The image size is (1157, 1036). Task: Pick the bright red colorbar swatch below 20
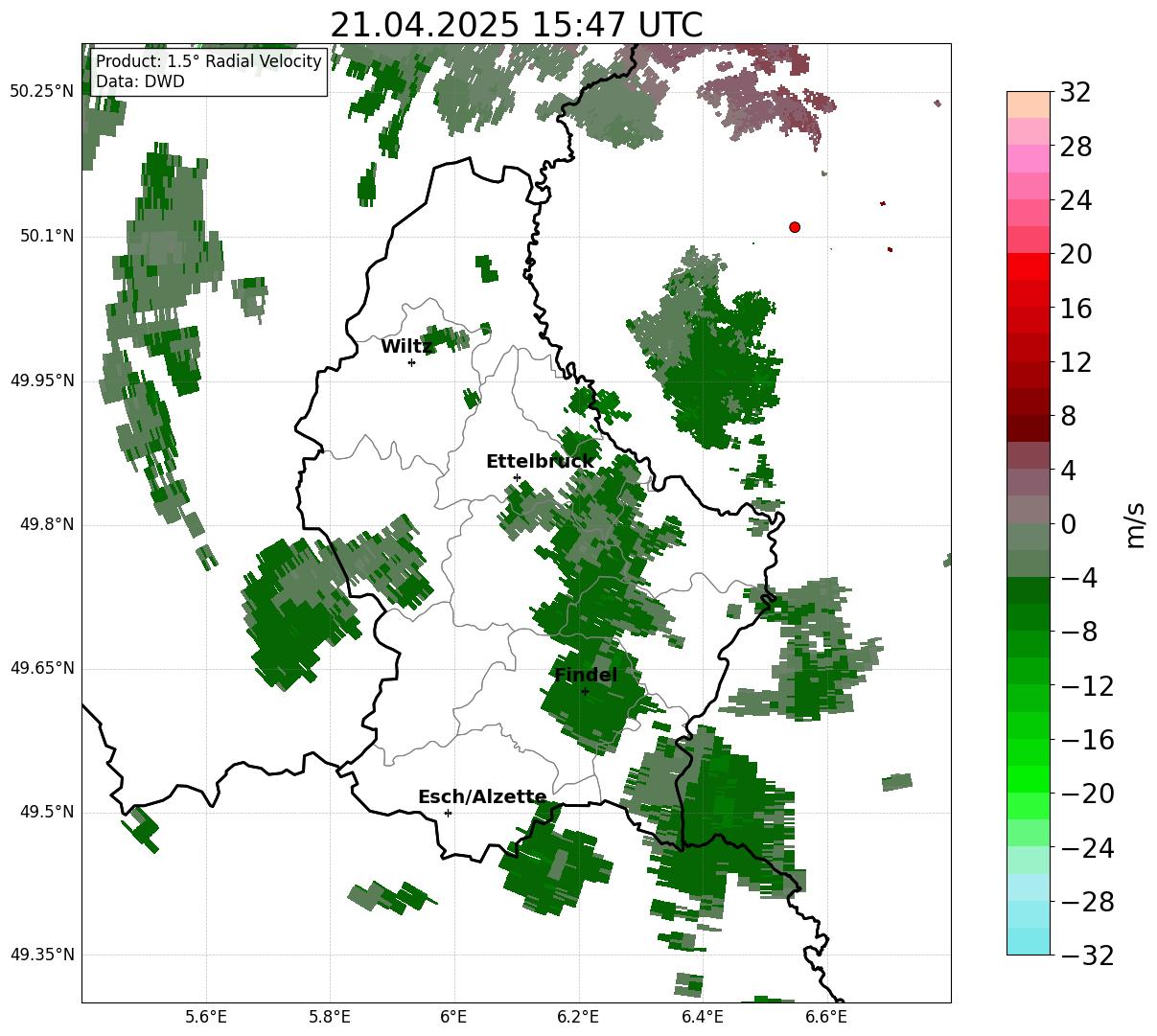(1029, 266)
